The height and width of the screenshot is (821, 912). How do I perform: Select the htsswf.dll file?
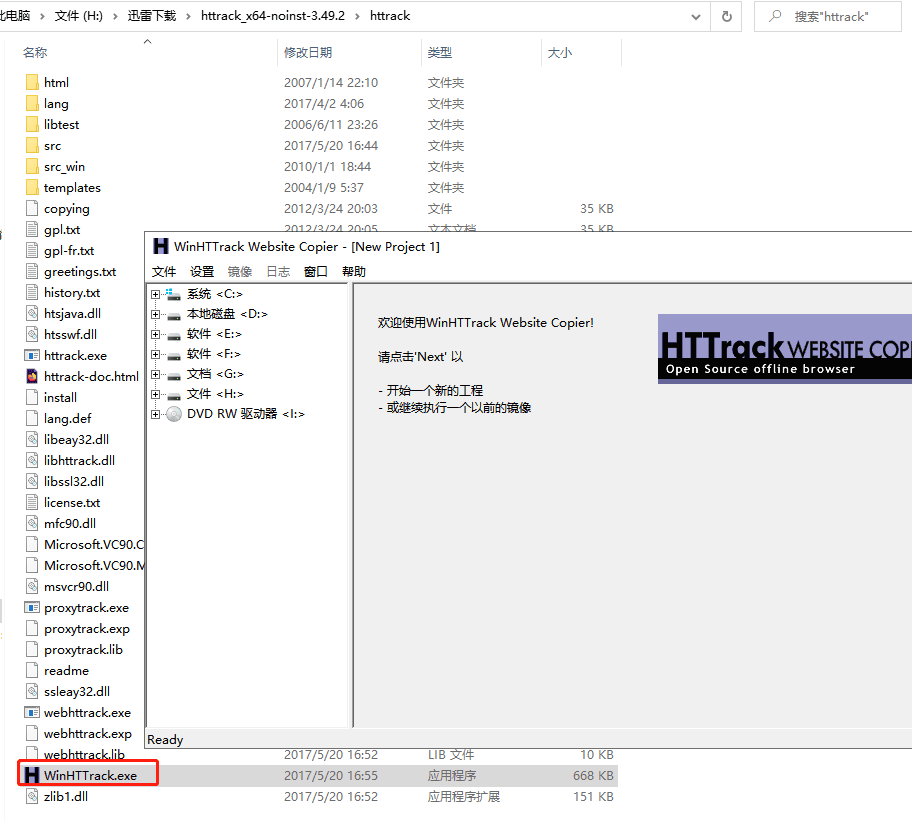coord(70,334)
